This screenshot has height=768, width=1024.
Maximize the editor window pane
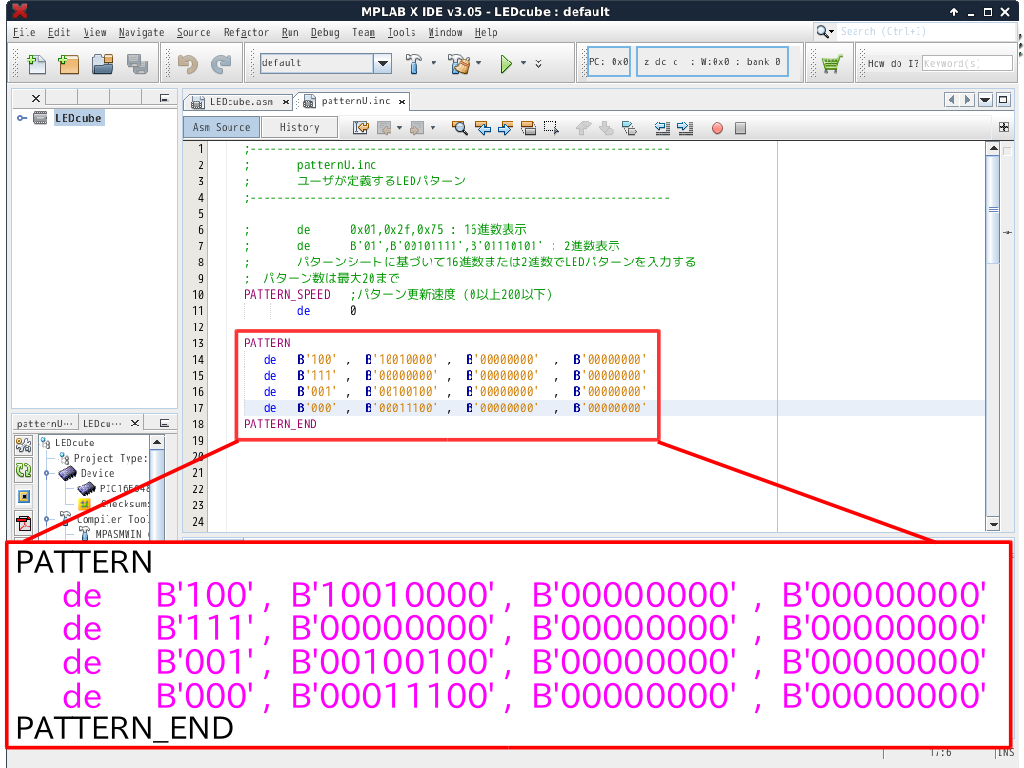[1004, 100]
